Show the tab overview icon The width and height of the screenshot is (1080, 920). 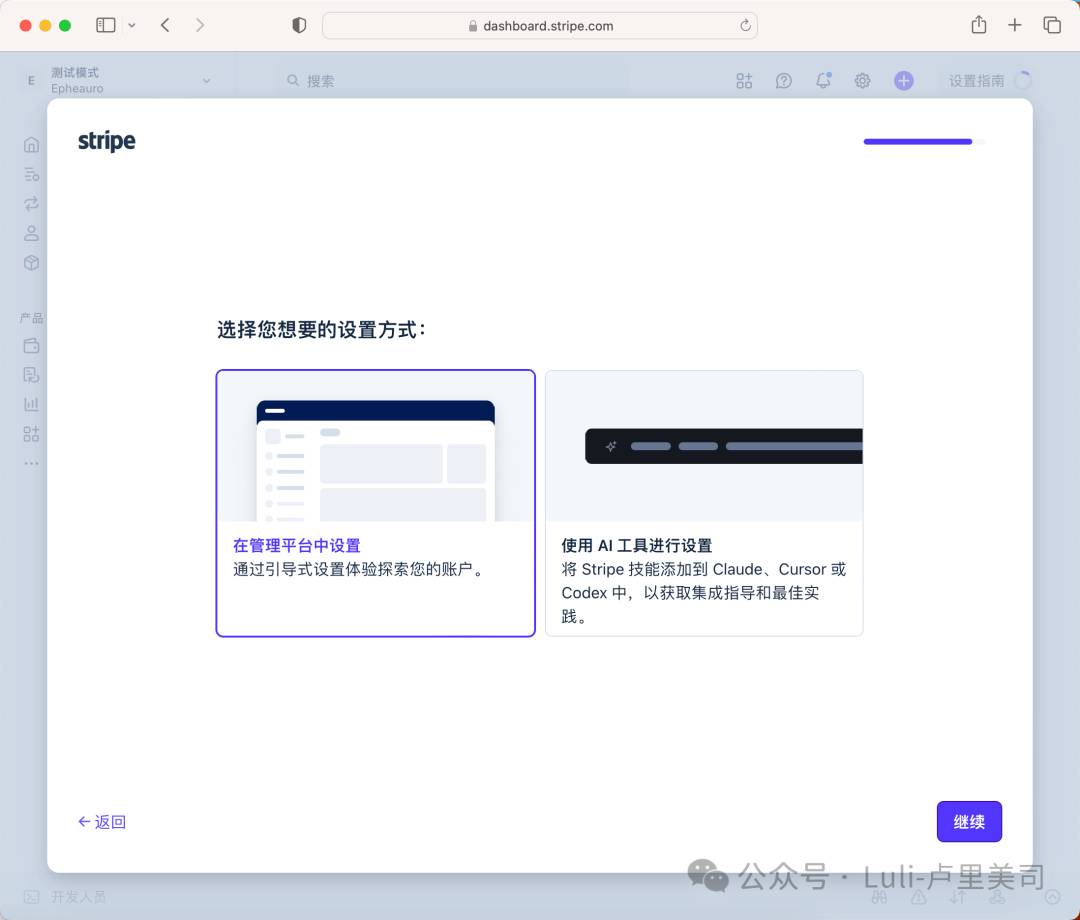1052,25
